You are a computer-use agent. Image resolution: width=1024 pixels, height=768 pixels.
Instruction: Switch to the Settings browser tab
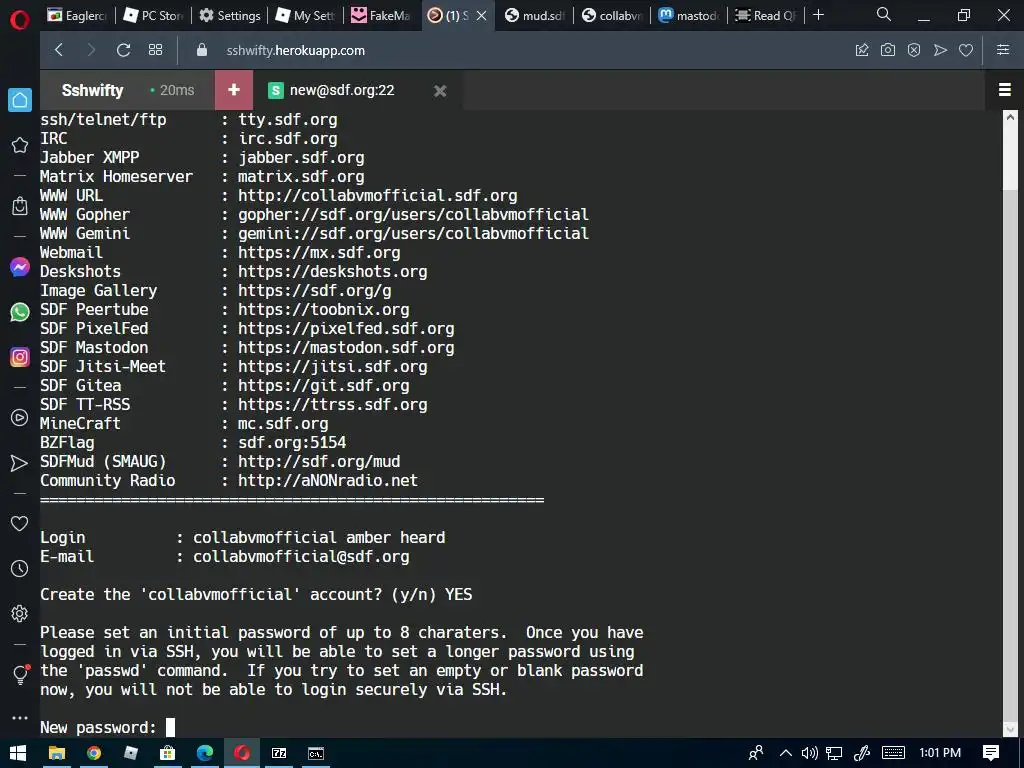(230, 16)
